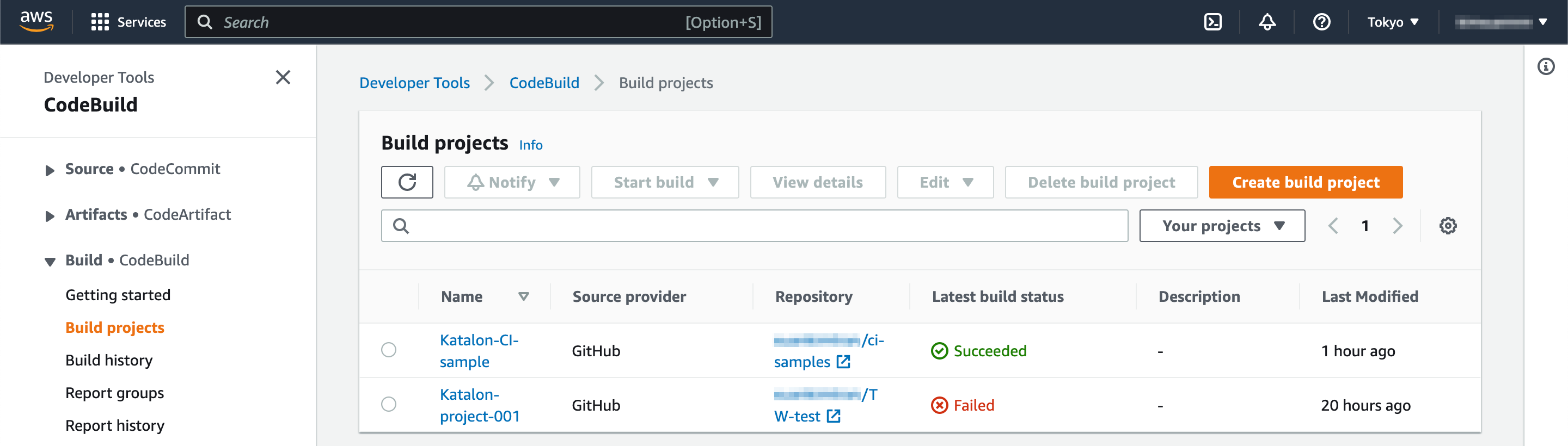The width and height of the screenshot is (1568, 446).
Task: Open the Your projects dropdown
Action: click(1222, 226)
